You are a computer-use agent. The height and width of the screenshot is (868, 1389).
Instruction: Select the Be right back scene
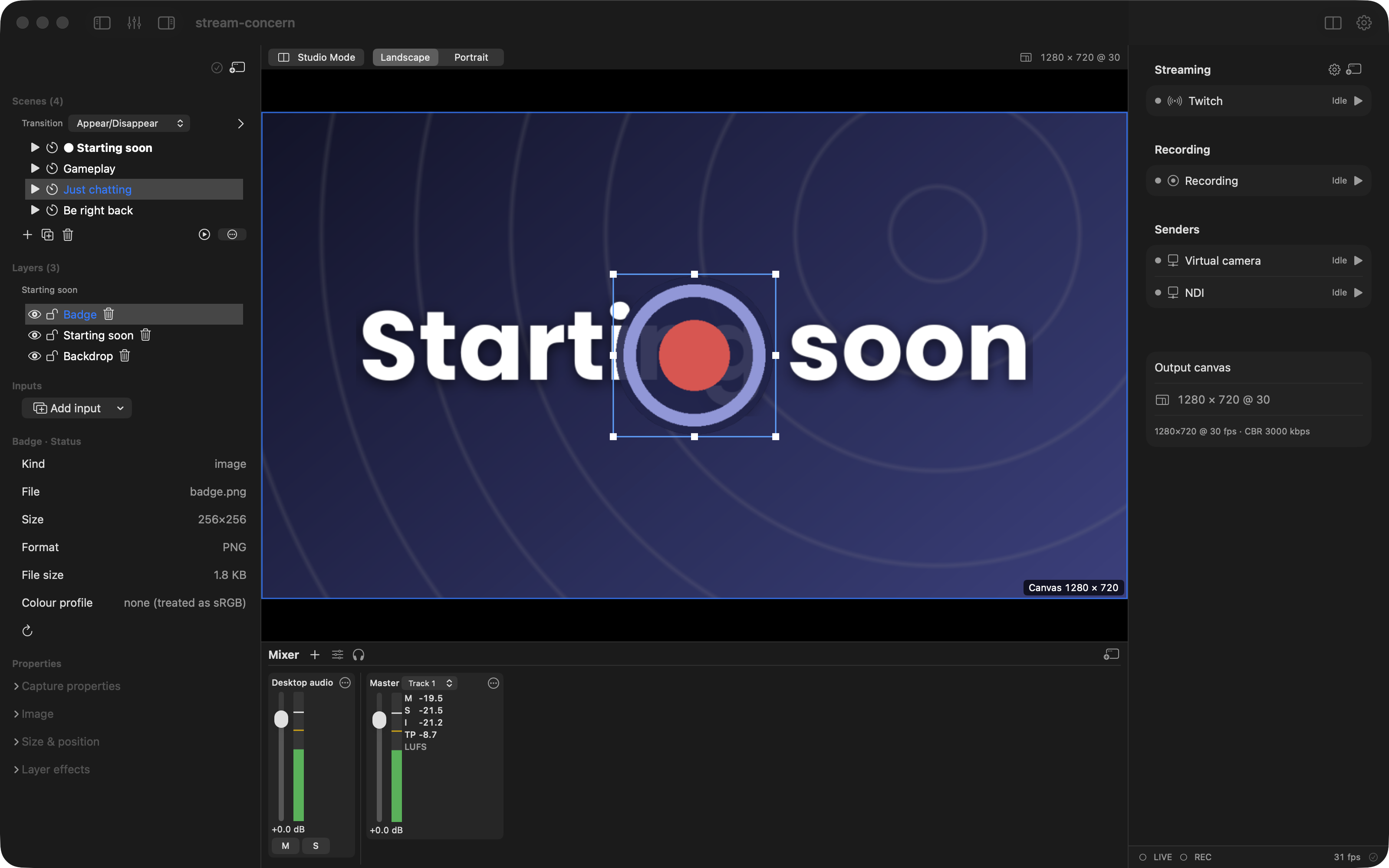pos(134,210)
